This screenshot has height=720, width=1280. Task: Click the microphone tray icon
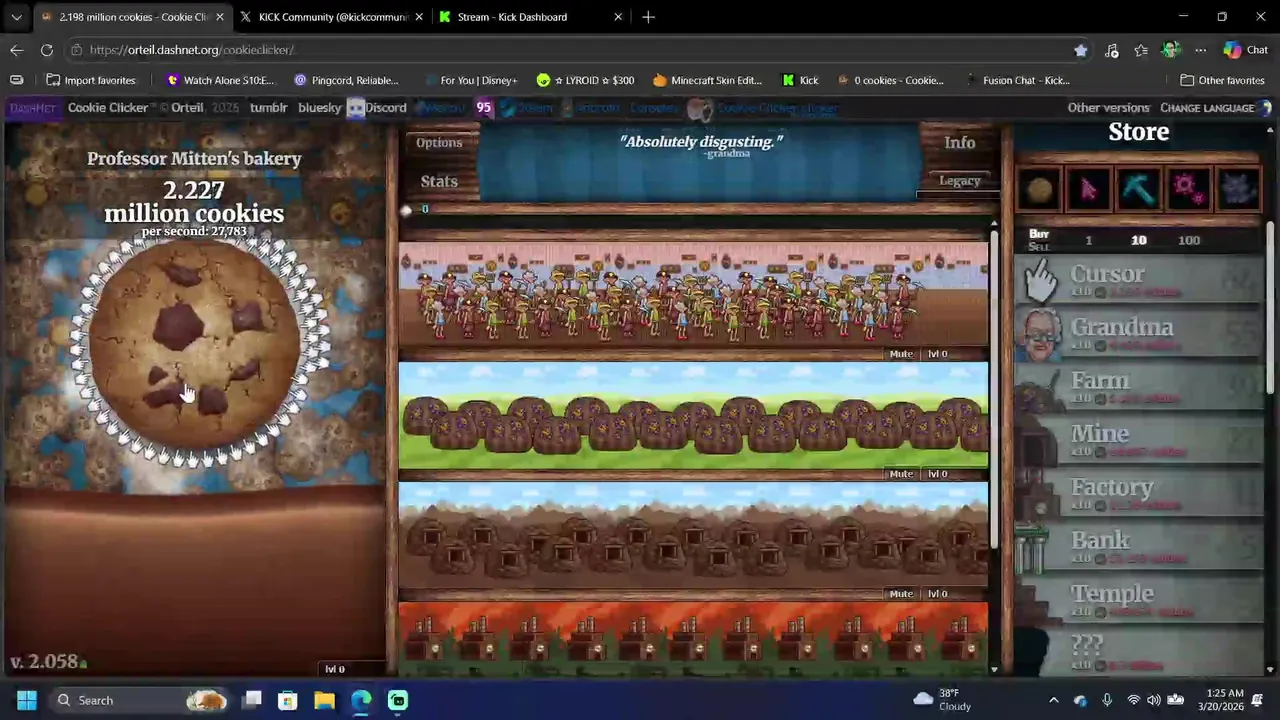click(1107, 700)
